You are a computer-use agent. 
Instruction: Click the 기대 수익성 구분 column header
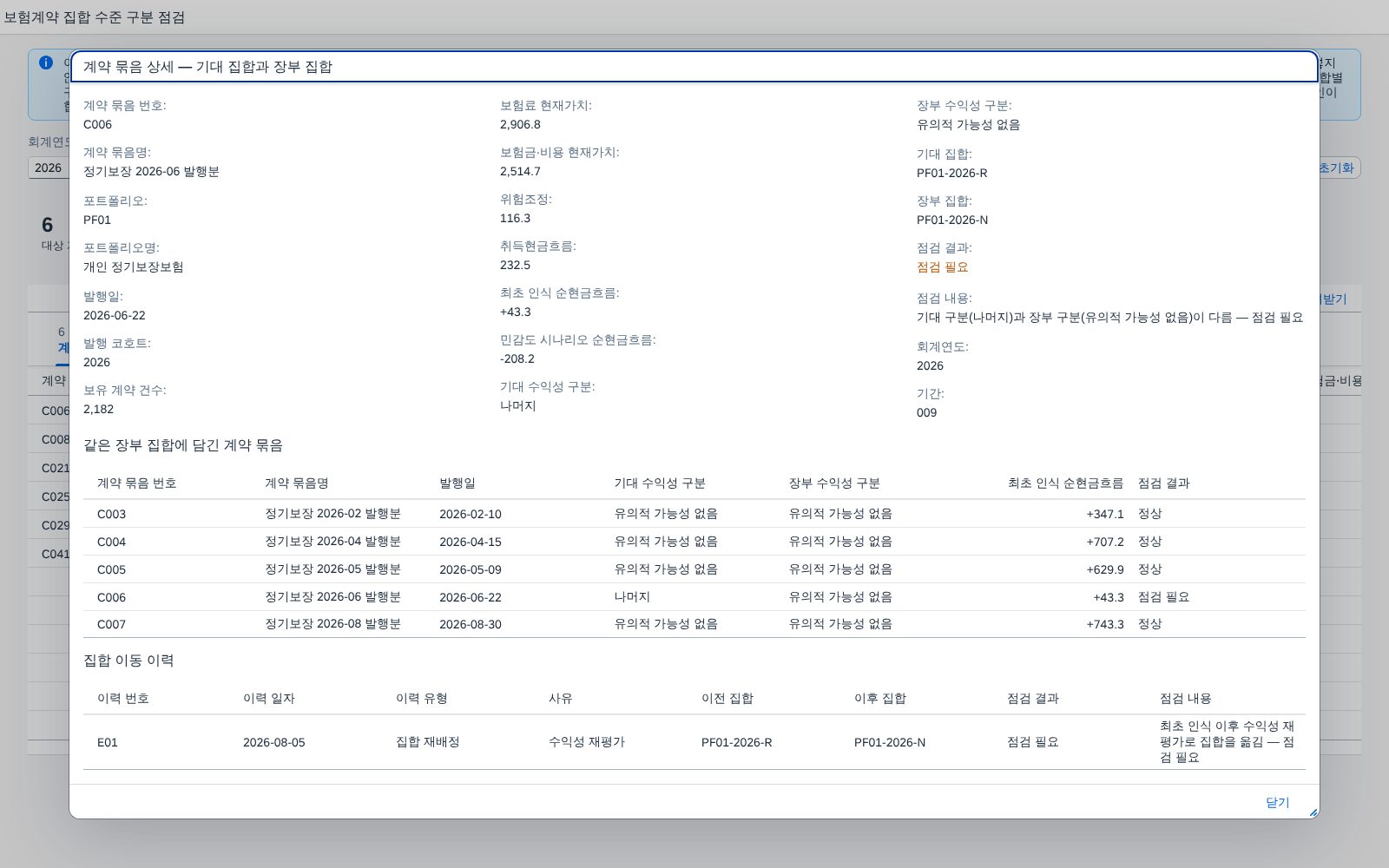pos(660,483)
